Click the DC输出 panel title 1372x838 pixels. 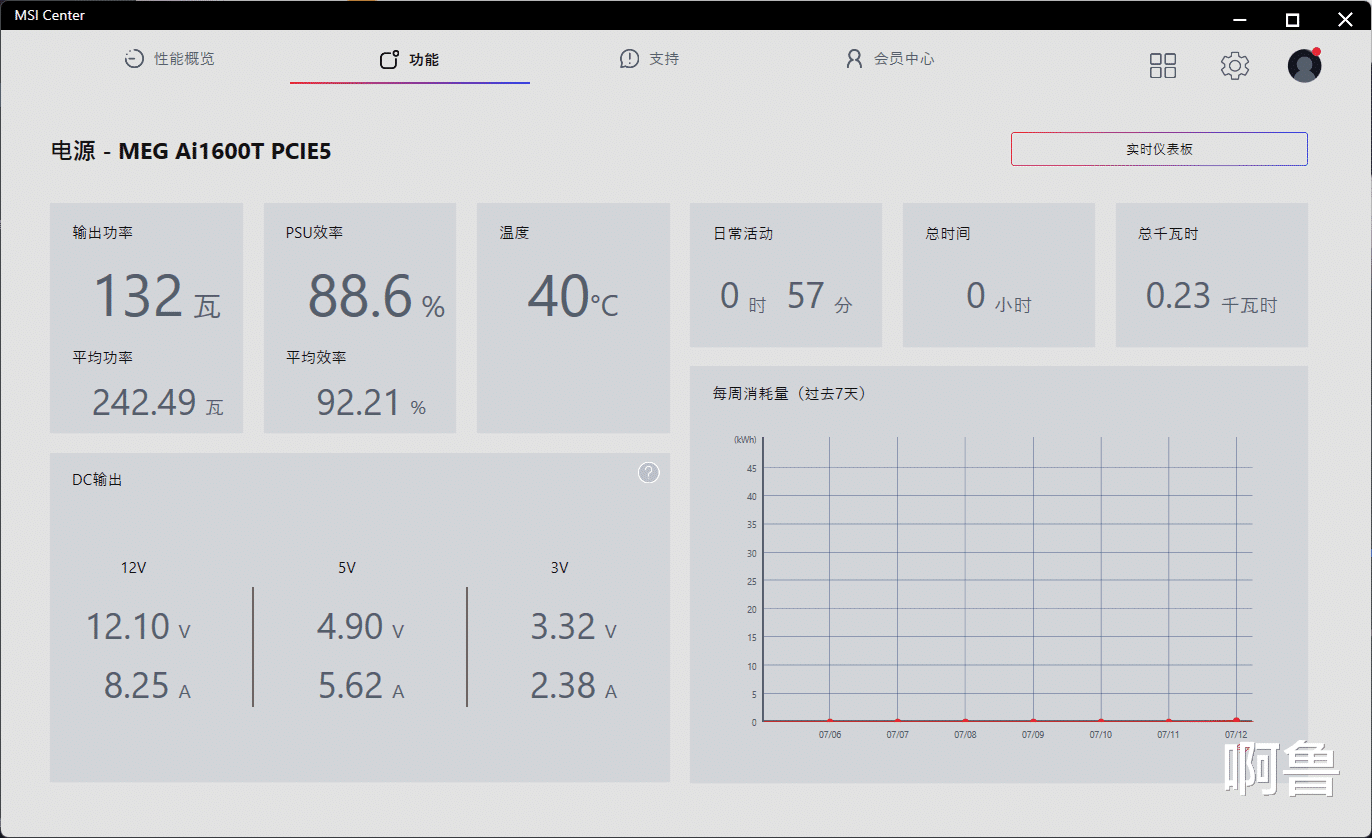(97, 480)
